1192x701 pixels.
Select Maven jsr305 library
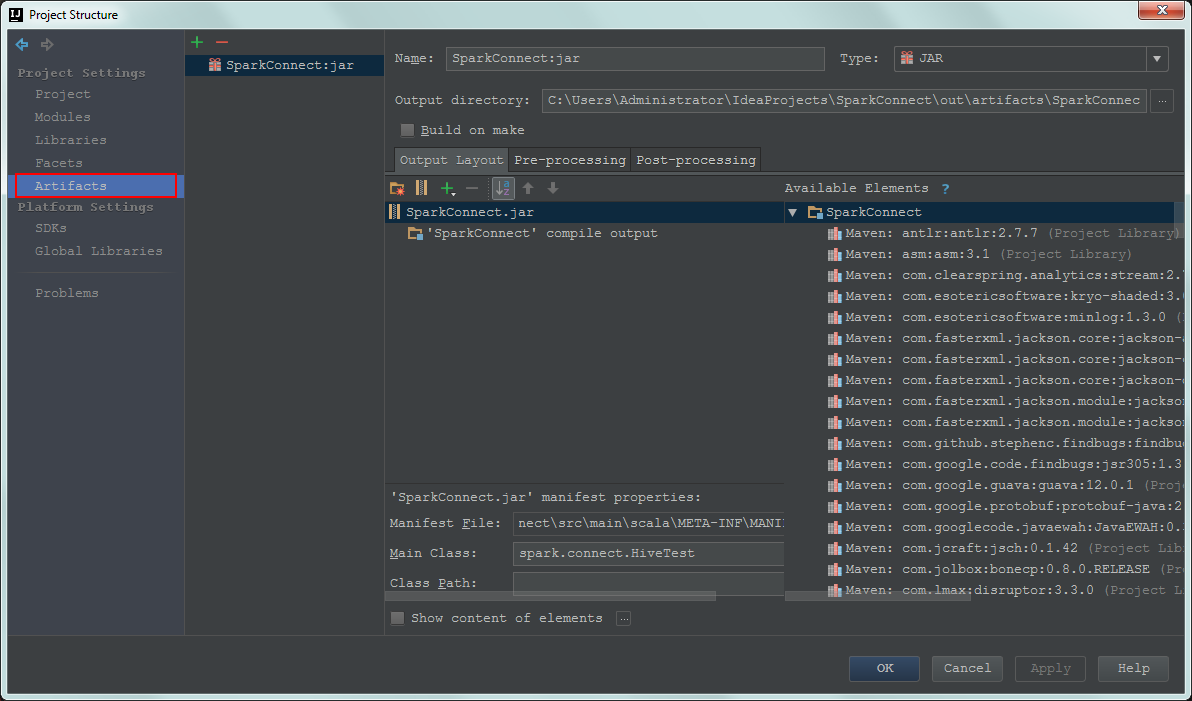(1005, 465)
